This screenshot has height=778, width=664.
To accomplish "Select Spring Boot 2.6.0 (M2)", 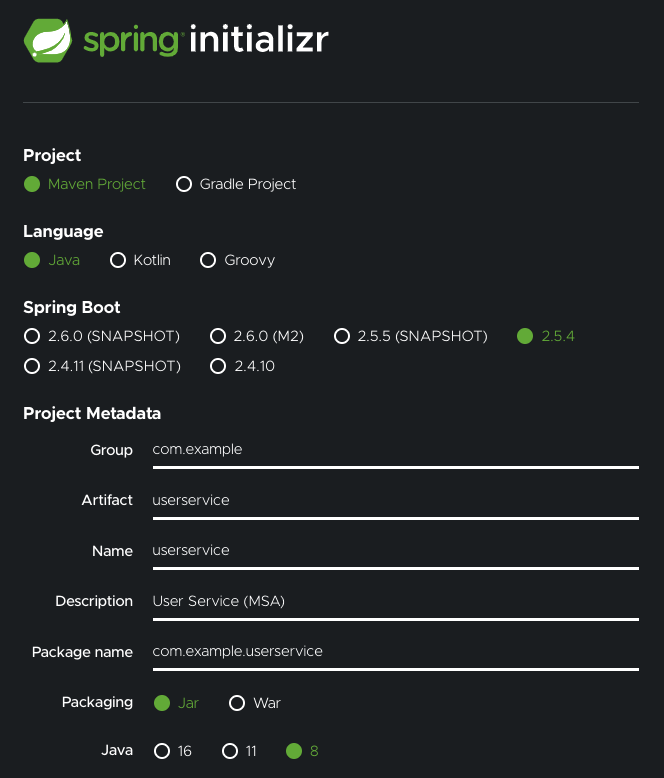I will (218, 336).
